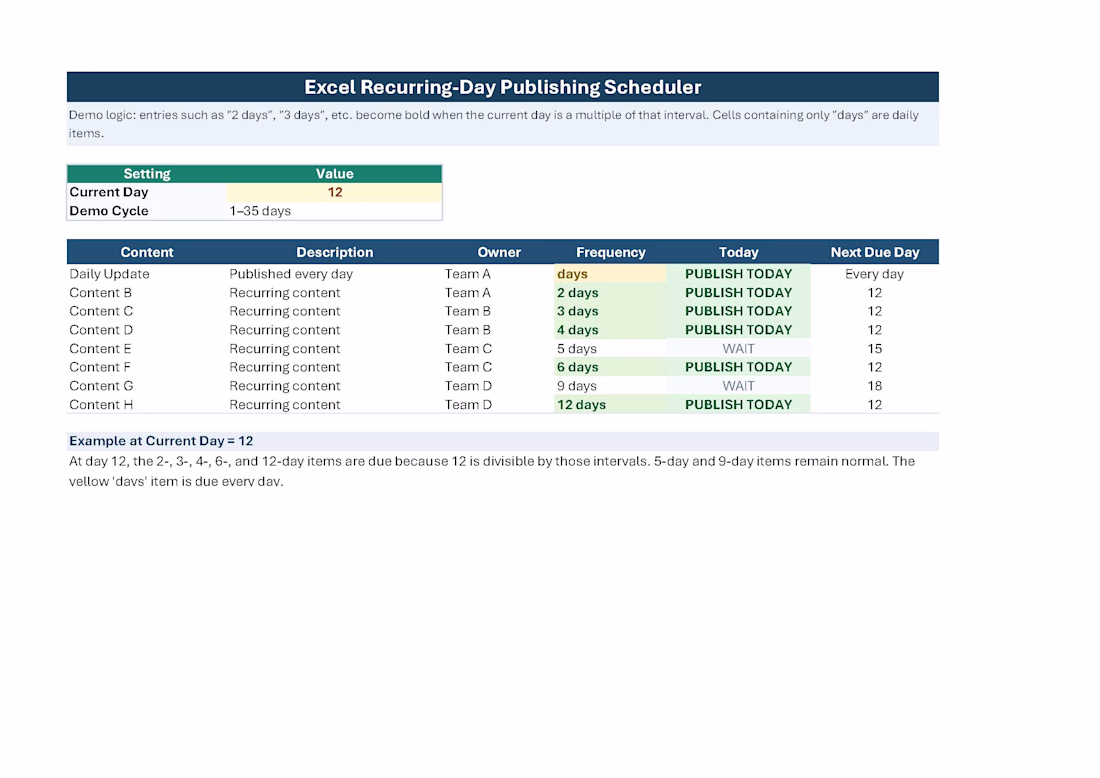Select the yellow 'days' frequency cell
The height and width of the screenshot is (778, 1100).
[x=610, y=274]
